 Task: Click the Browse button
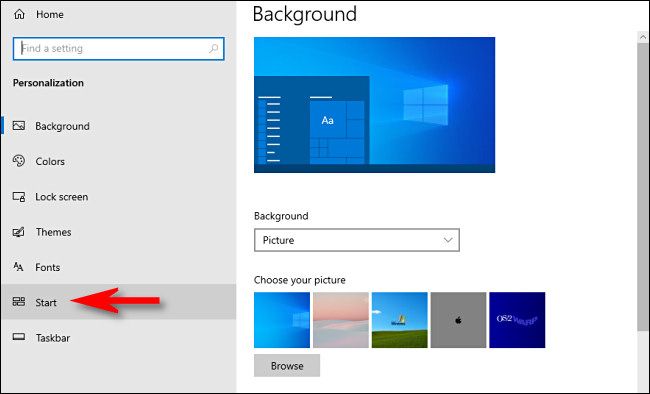pos(287,365)
